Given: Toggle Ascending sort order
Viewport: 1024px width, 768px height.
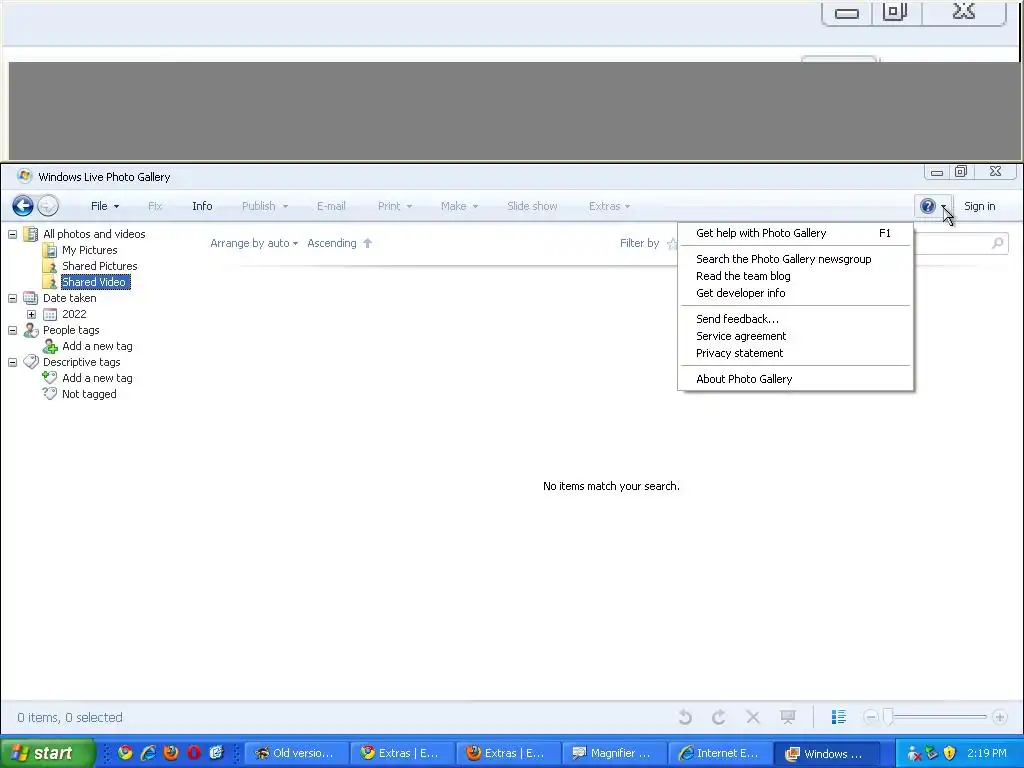Looking at the screenshot, I should pyautogui.click(x=340, y=244).
